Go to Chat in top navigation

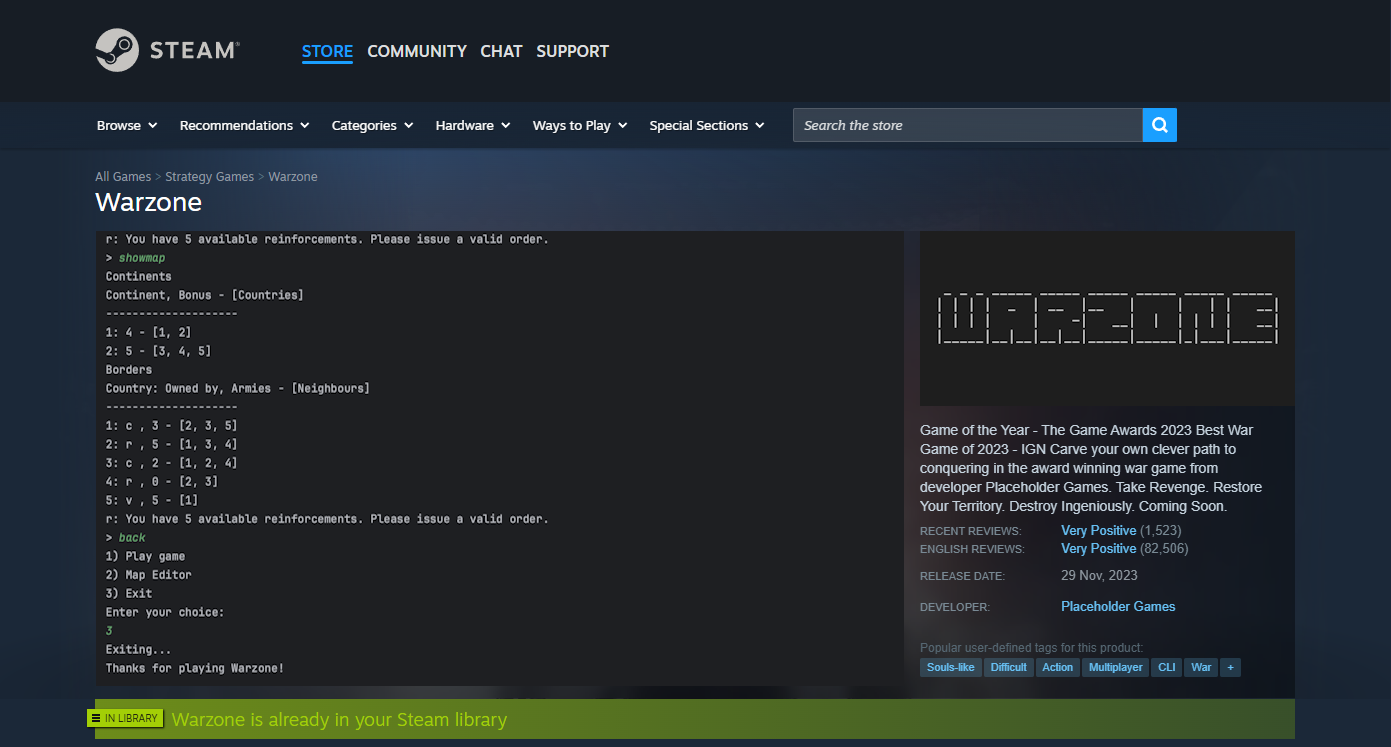click(501, 51)
